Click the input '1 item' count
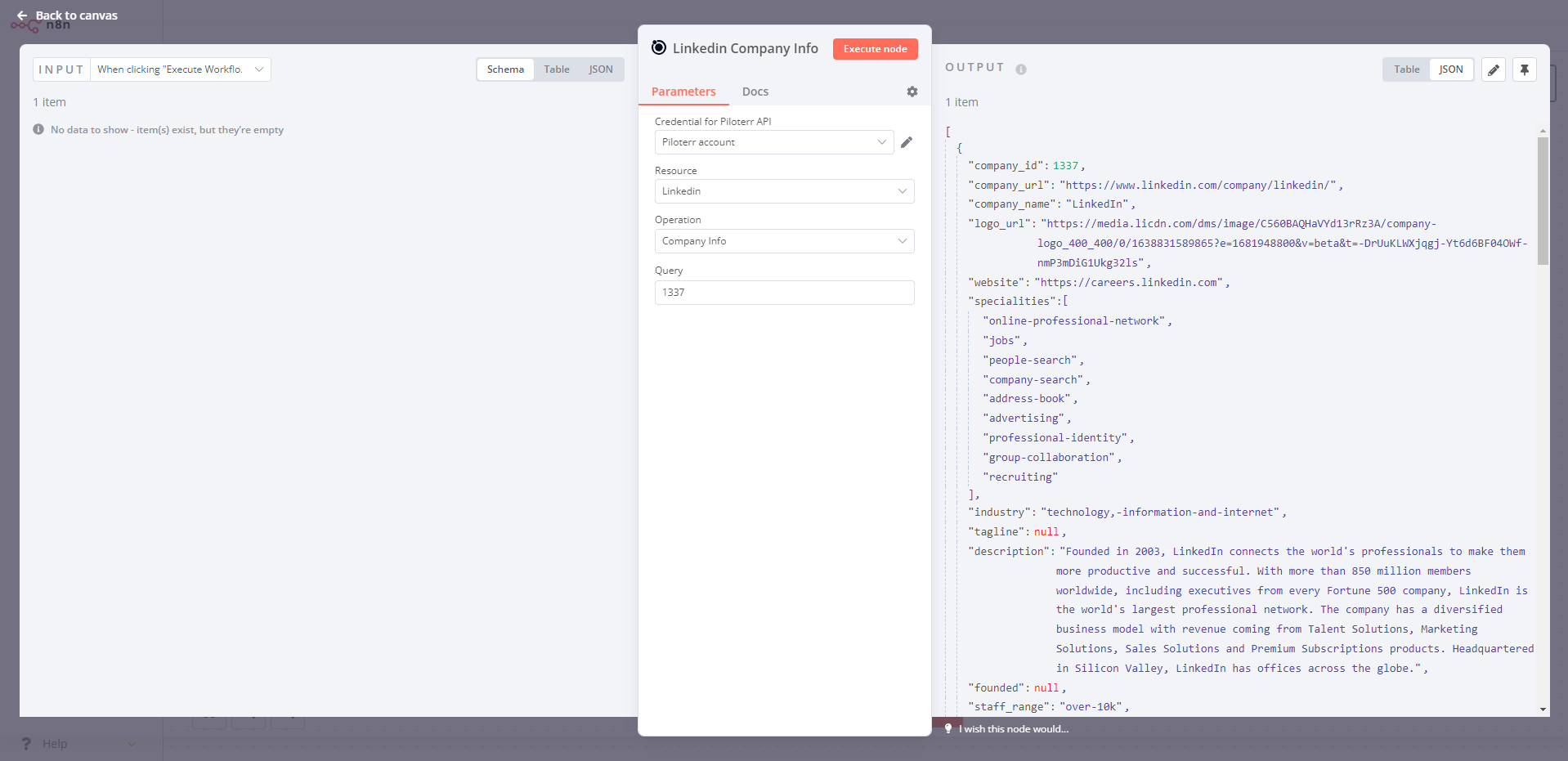1568x761 pixels. point(49,102)
